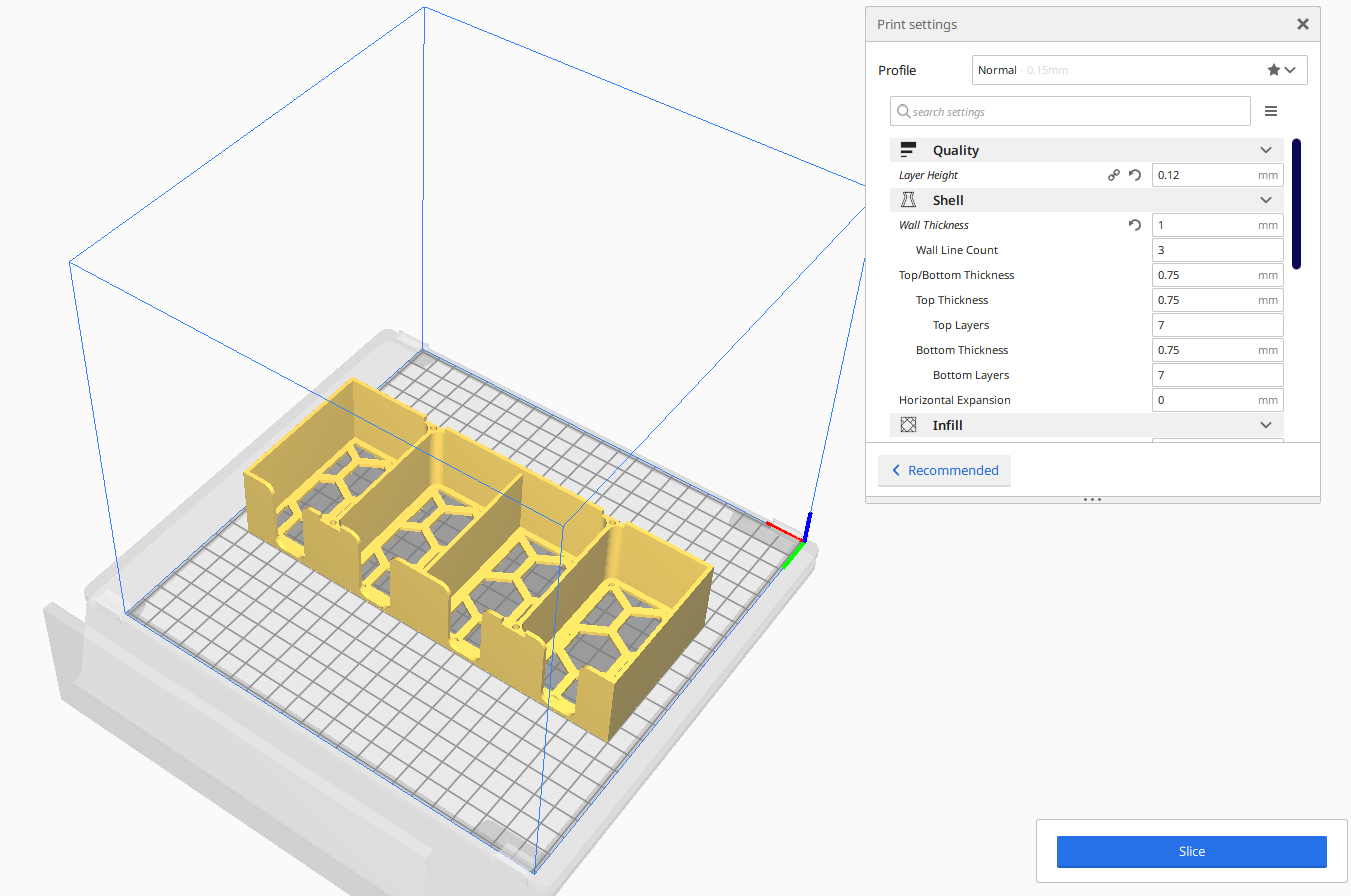
Task: Collapse the Shell section chevron
Action: click(x=1266, y=200)
